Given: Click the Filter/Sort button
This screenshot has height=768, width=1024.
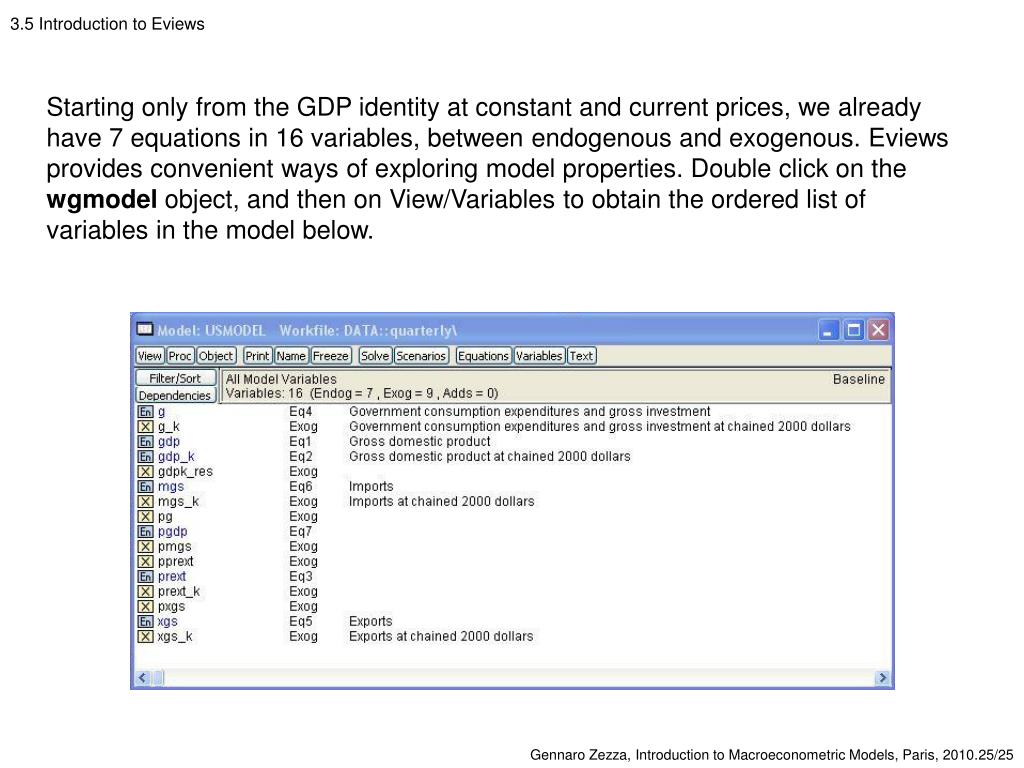Looking at the screenshot, I should pos(175,378).
